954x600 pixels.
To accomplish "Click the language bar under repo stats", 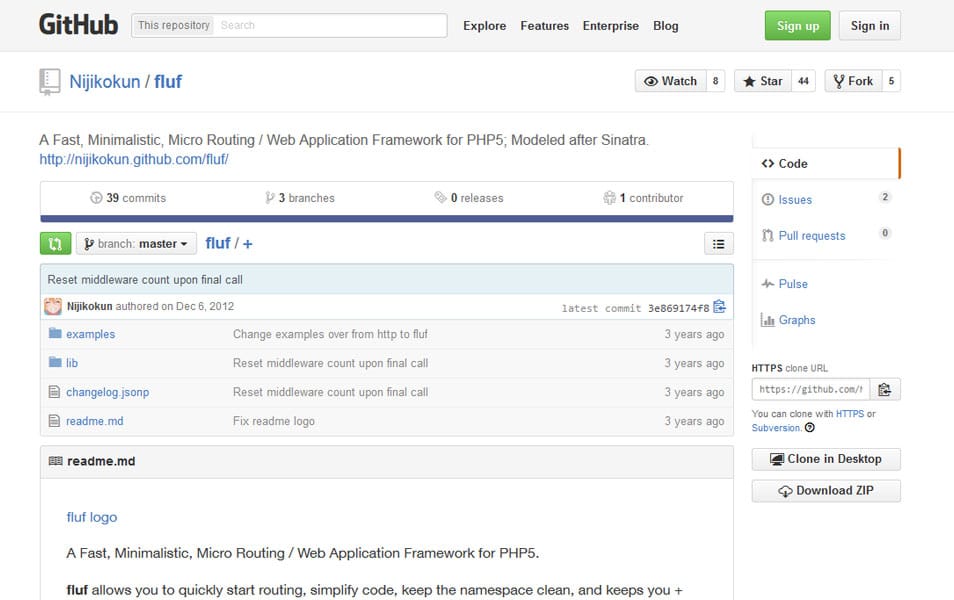I will (387, 218).
